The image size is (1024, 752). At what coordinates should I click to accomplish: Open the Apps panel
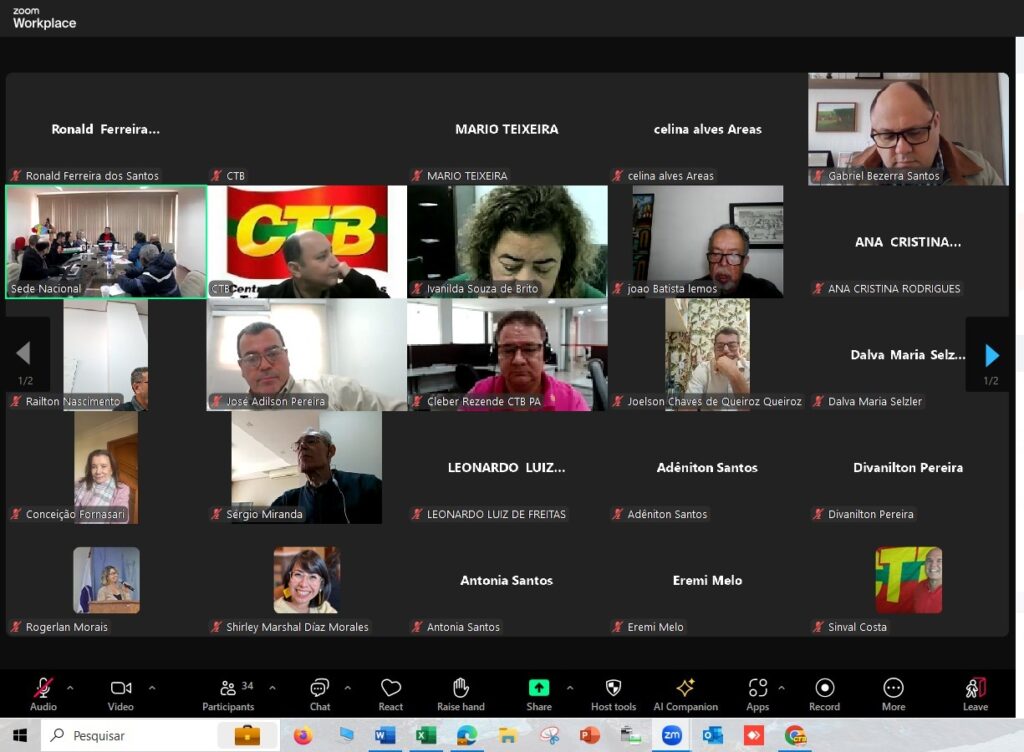pos(758,694)
